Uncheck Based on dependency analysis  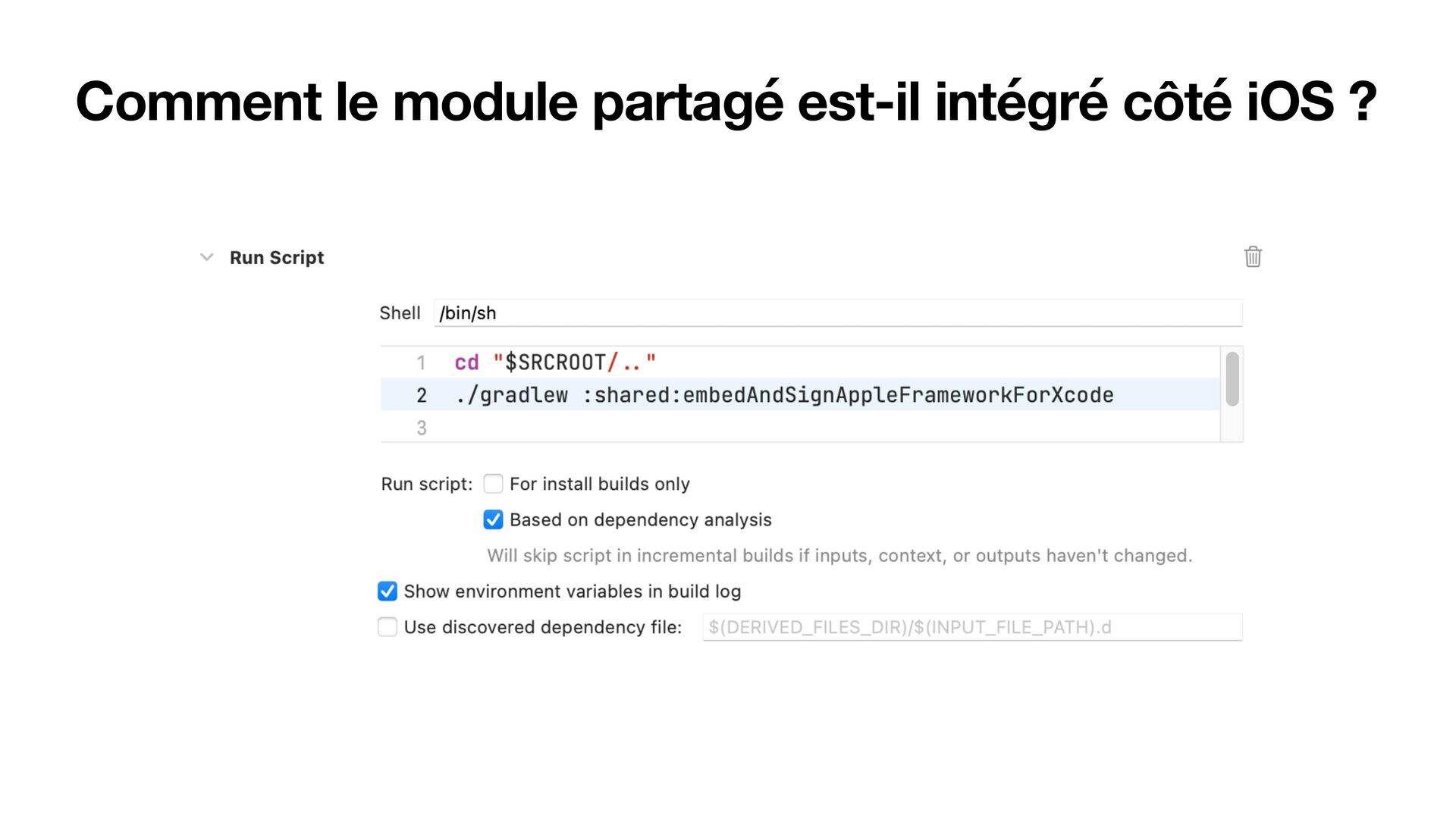[x=493, y=519]
